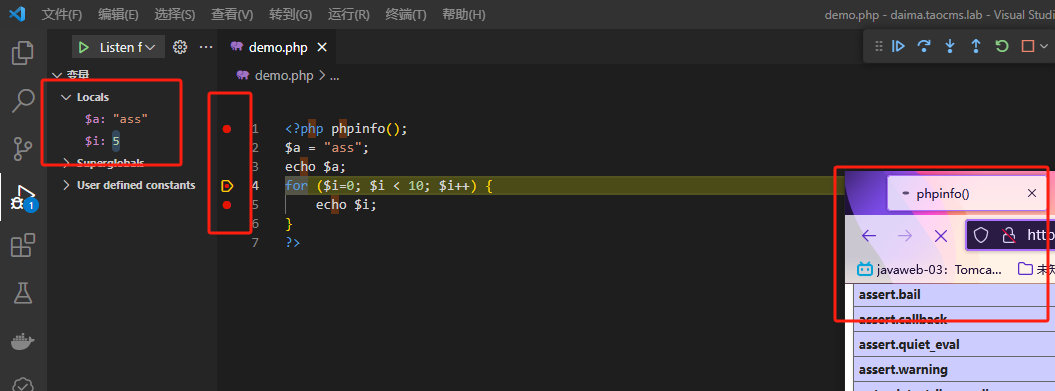Open the 转到(G) menu
Image resolution: width=1055 pixels, height=391 pixels.
point(291,14)
